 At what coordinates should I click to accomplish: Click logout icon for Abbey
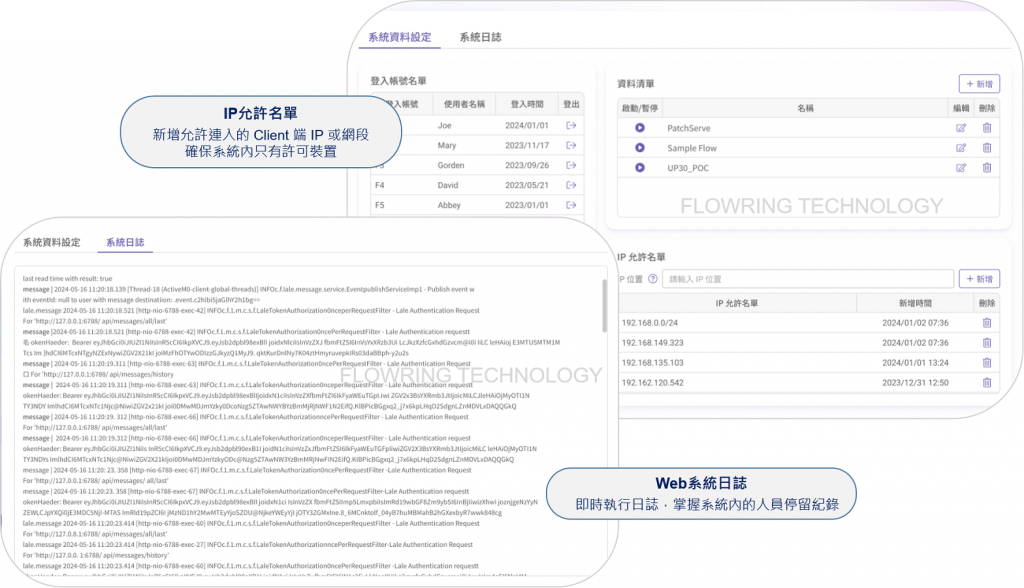pyautogui.click(x=571, y=206)
